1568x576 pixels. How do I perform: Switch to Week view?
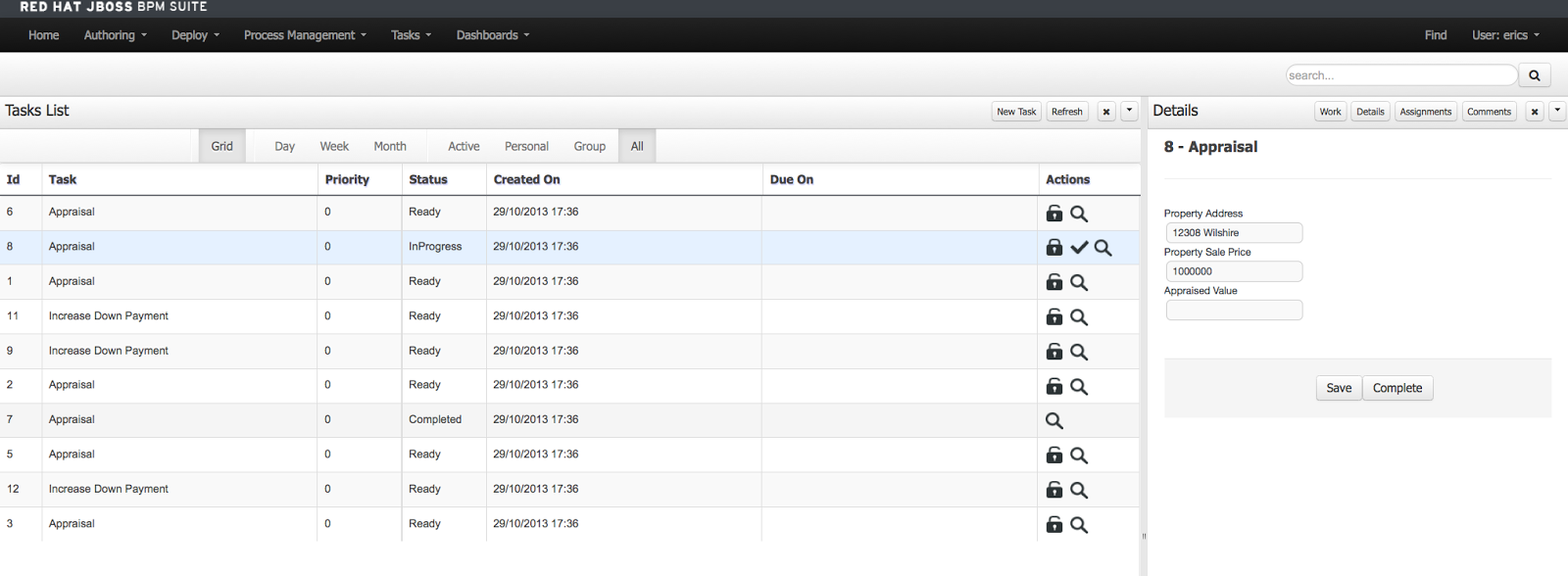[x=334, y=146]
